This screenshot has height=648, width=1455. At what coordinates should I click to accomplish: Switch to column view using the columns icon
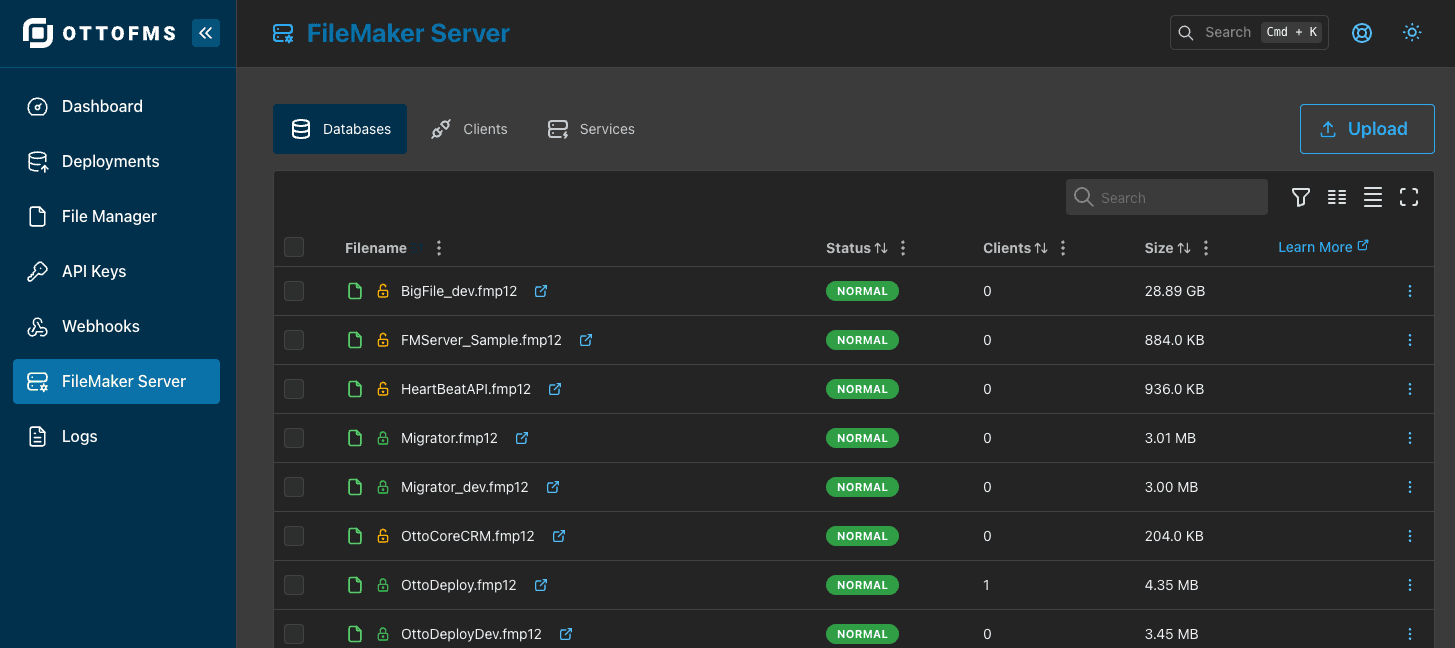tap(1337, 197)
